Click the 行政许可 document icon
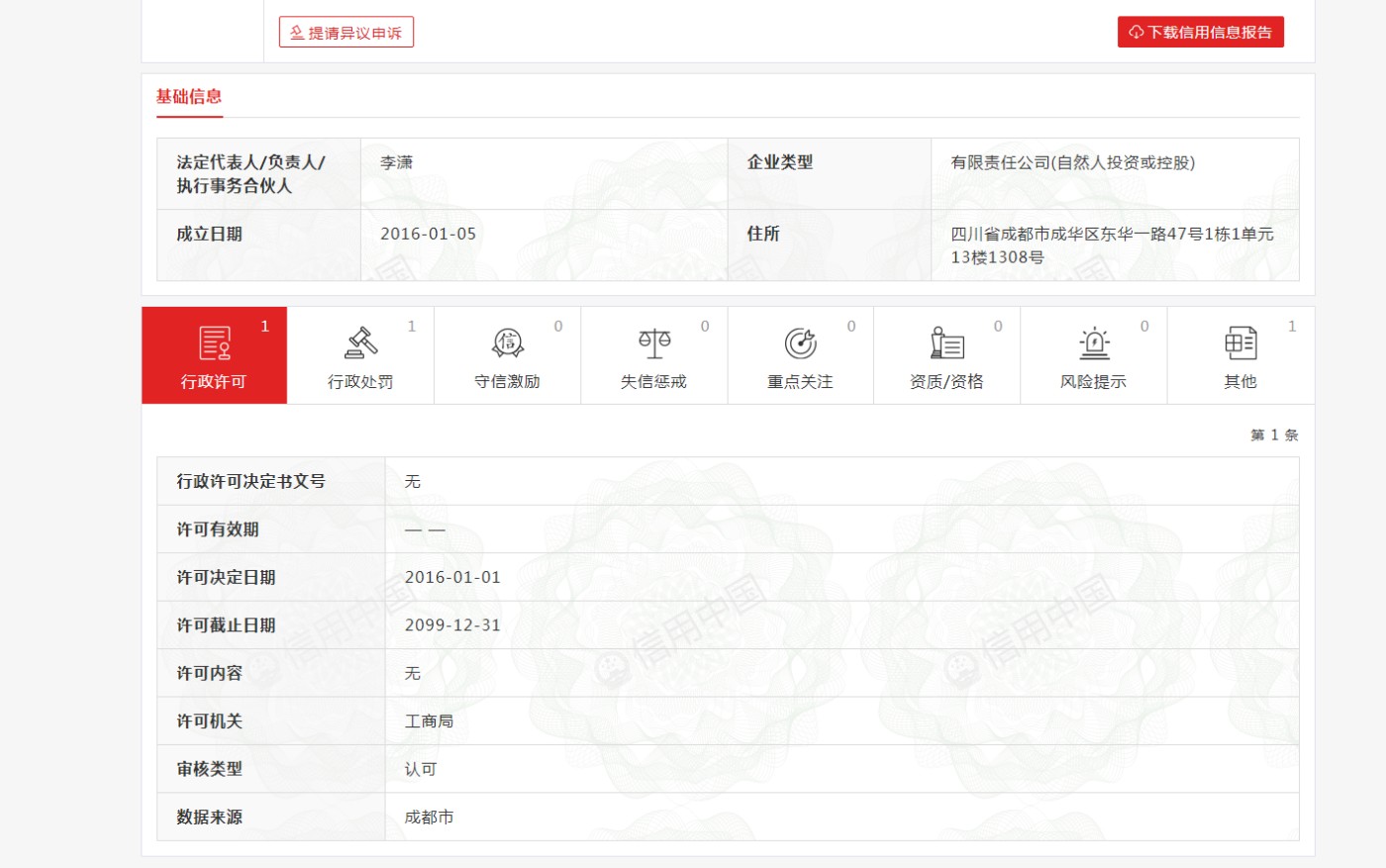The image size is (1386, 868). tap(215, 343)
